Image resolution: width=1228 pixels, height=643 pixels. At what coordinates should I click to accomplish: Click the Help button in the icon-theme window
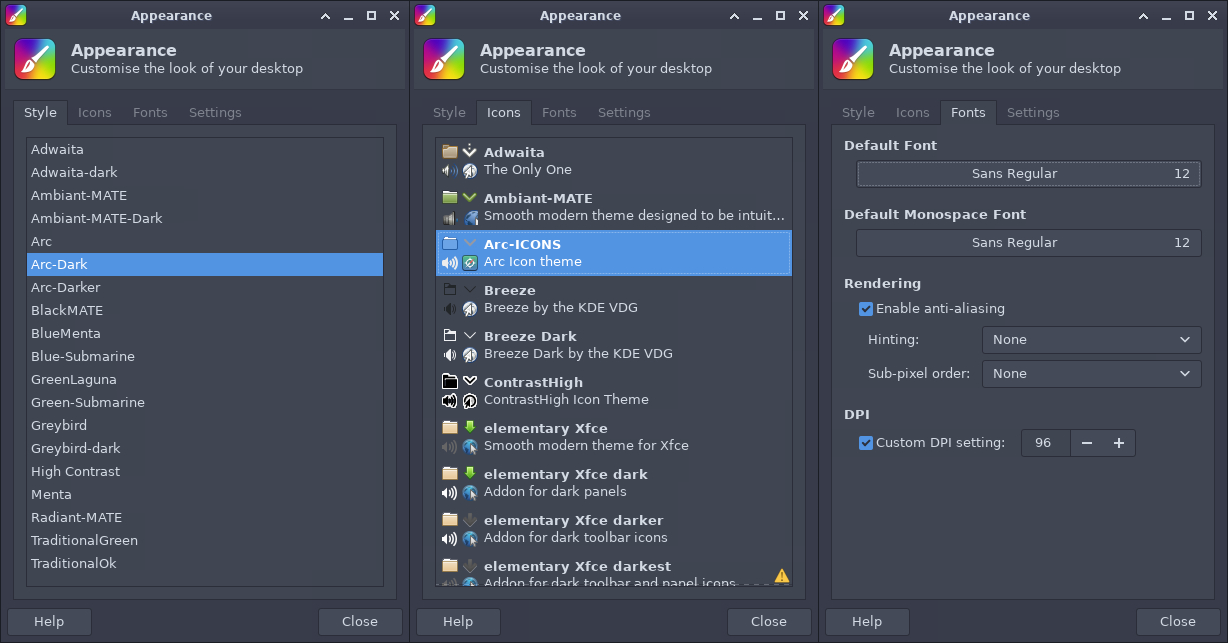pos(458,622)
